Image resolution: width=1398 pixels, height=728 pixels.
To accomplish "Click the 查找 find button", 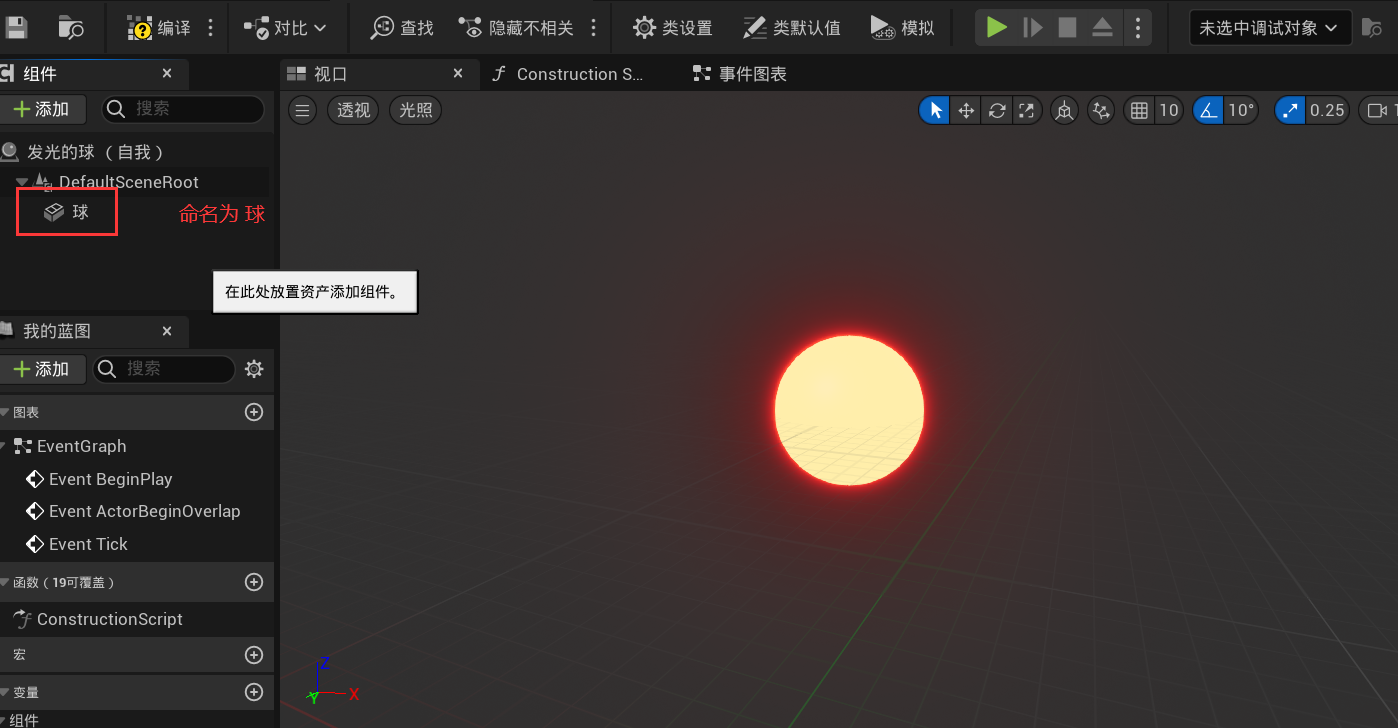I will click(x=402, y=28).
